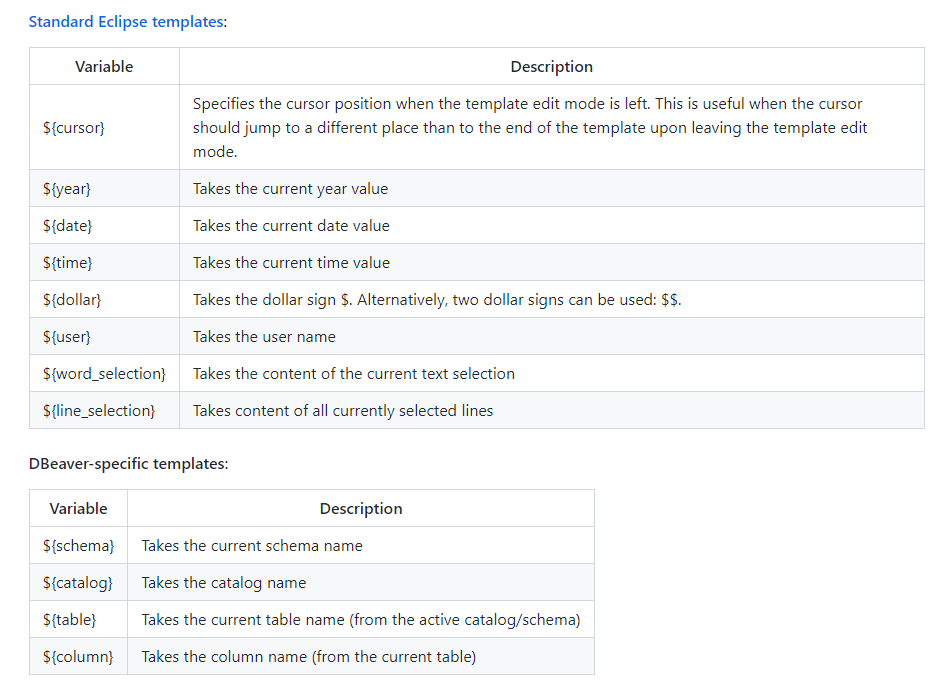Click the 'Takes the current schema name' description
This screenshot has height=695, width=940.
pos(252,546)
